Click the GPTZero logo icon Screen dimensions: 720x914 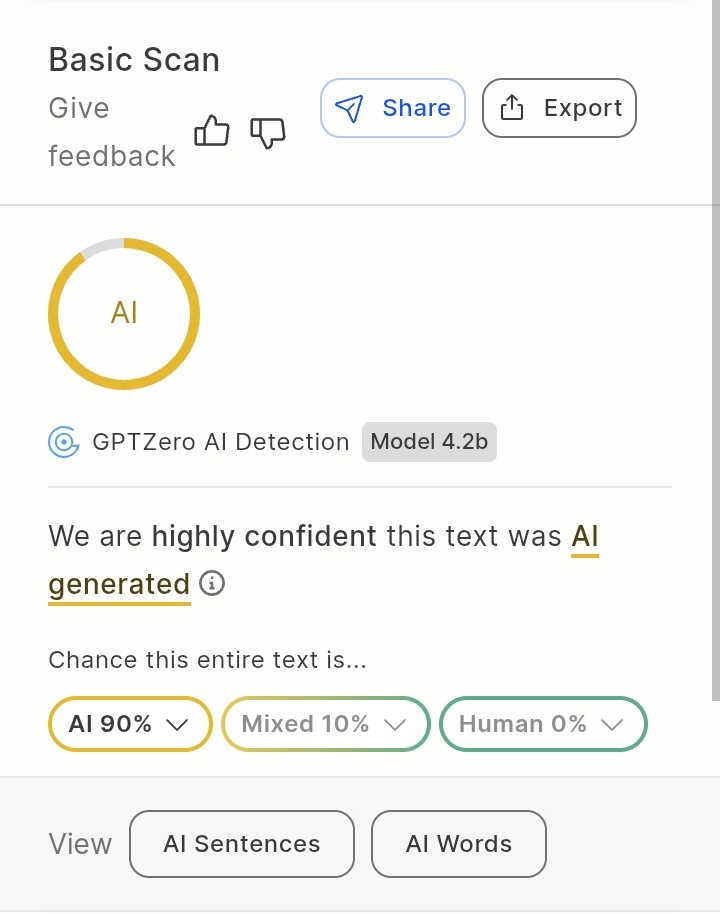(x=64, y=441)
